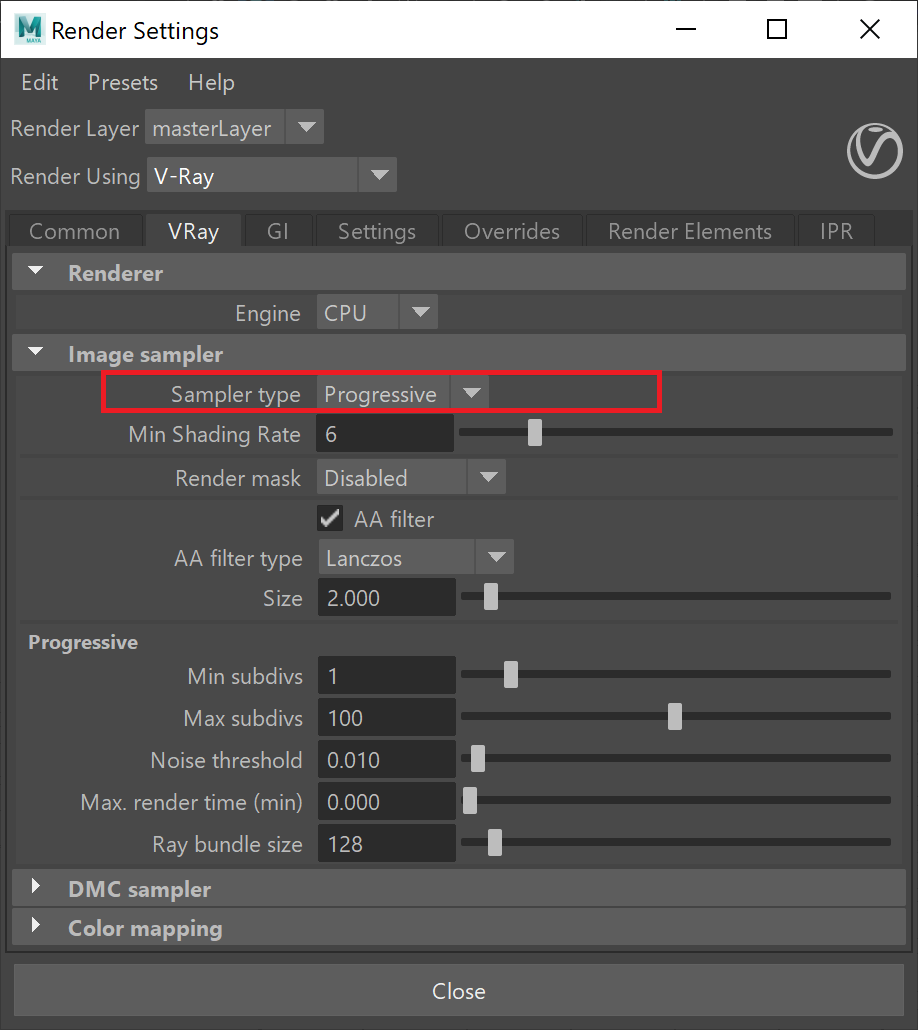Click the Maya app icon in title bar
This screenshot has height=1030, width=918.
[30, 30]
